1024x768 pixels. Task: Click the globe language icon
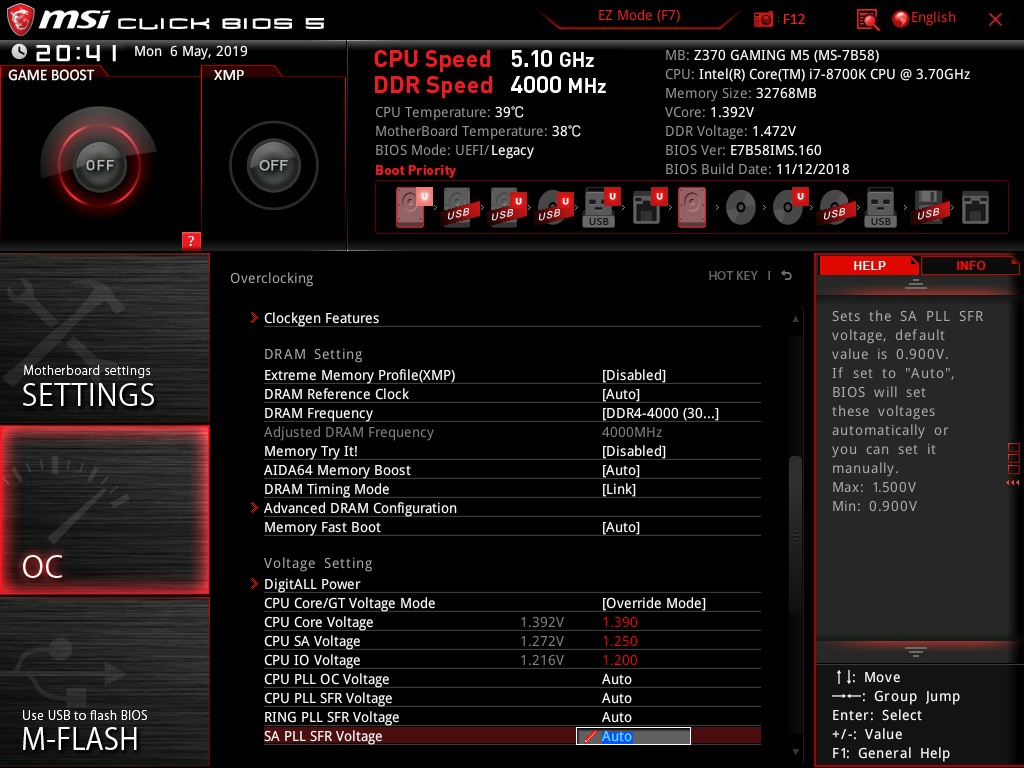point(900,19)
